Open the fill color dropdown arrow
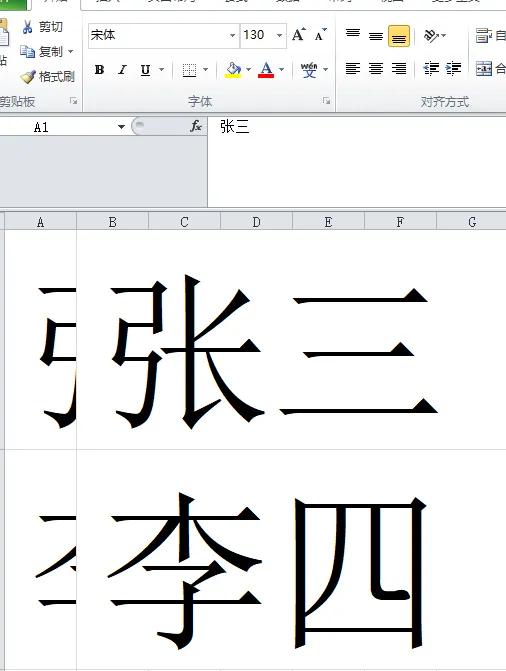This screenshot has width=506, height=671. point(249,69)
